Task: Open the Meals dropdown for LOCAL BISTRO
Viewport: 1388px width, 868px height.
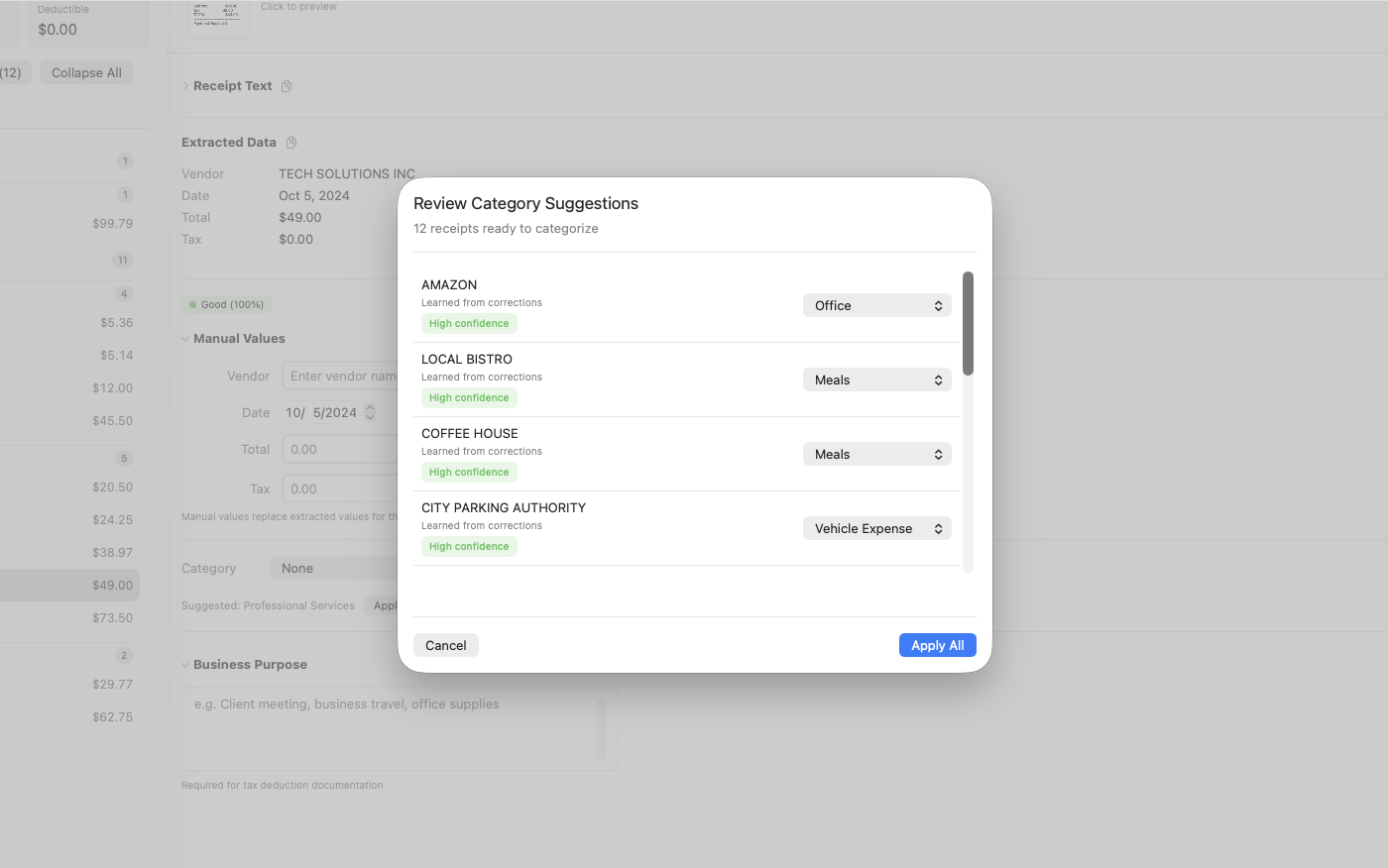Action: (876, 380)
